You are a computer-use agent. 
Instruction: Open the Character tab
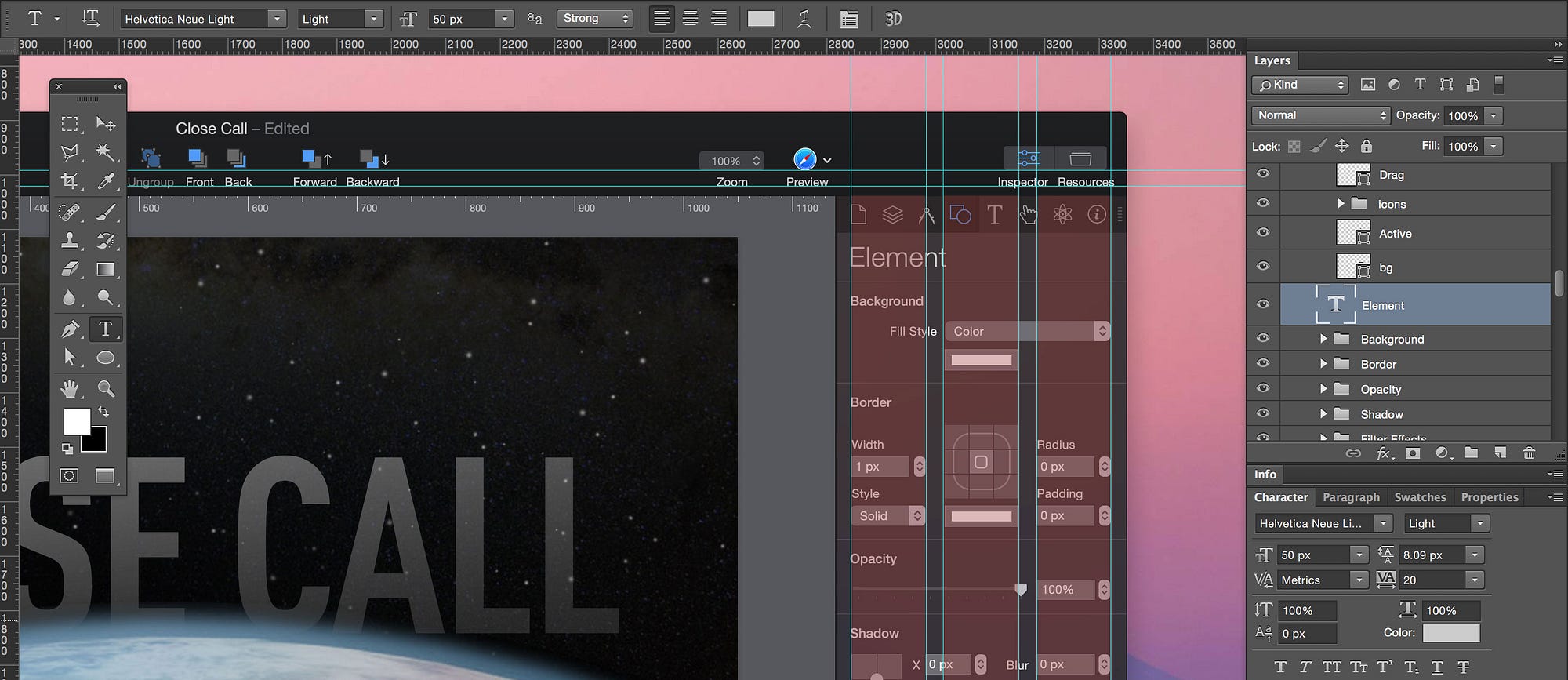[x=1280, y=497]
